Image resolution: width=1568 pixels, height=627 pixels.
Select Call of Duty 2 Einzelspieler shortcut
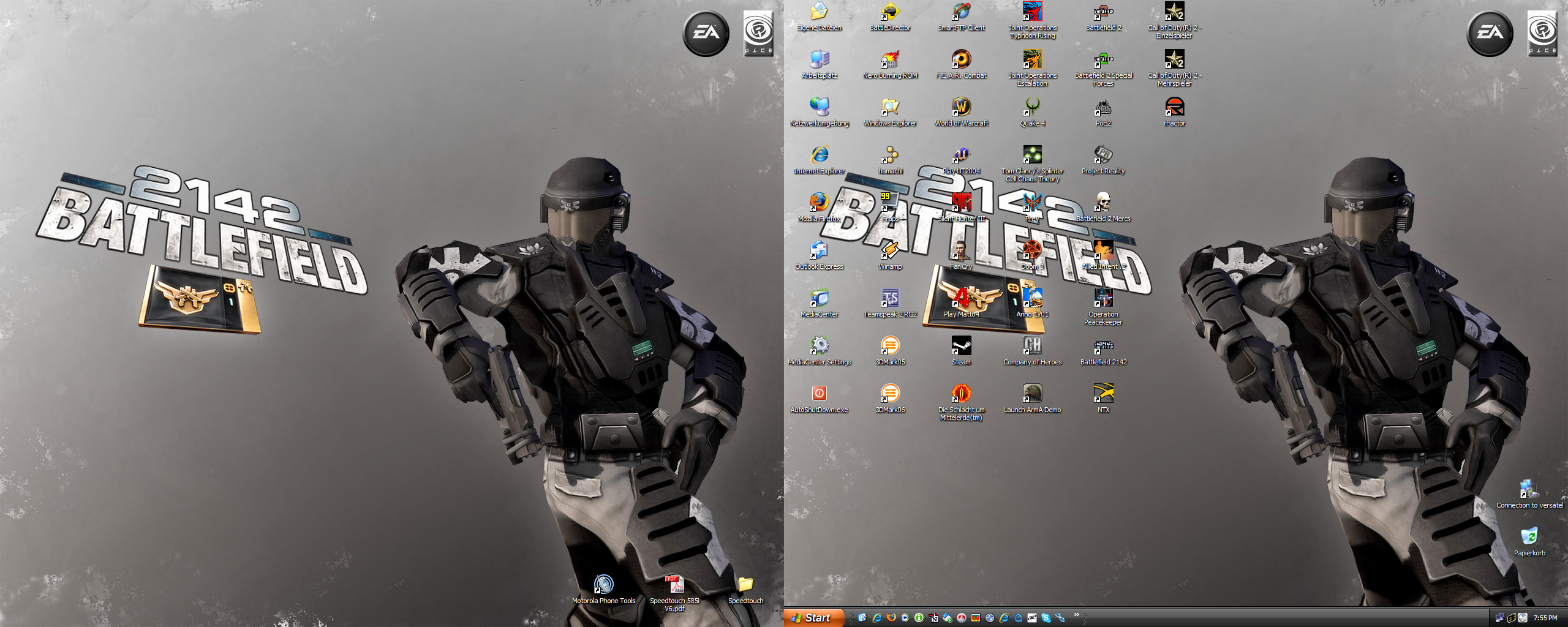tap(1174, 20)
